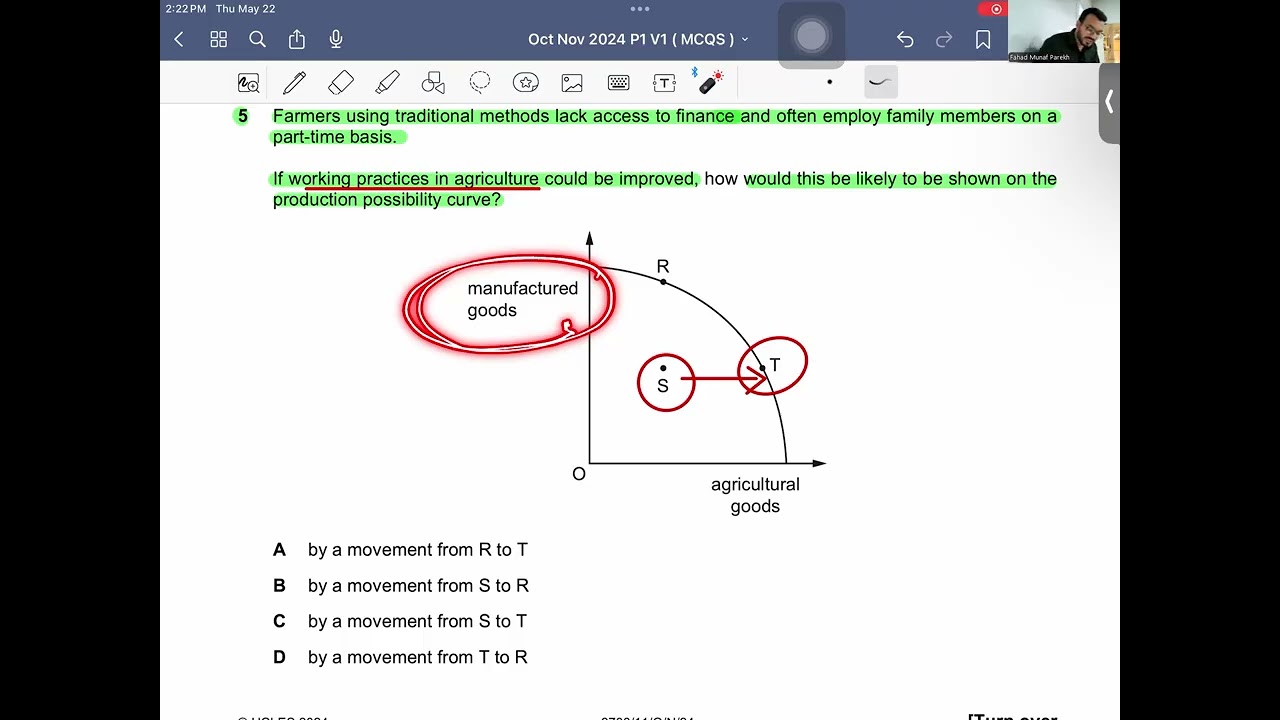Bookmark the current page
The height and width of the screenshot is (720, 1280).
click(983, 39)
